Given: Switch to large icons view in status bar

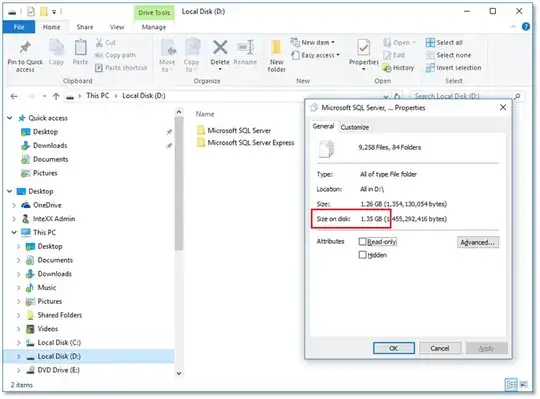Looking at the screenshot, I should 523,385.
